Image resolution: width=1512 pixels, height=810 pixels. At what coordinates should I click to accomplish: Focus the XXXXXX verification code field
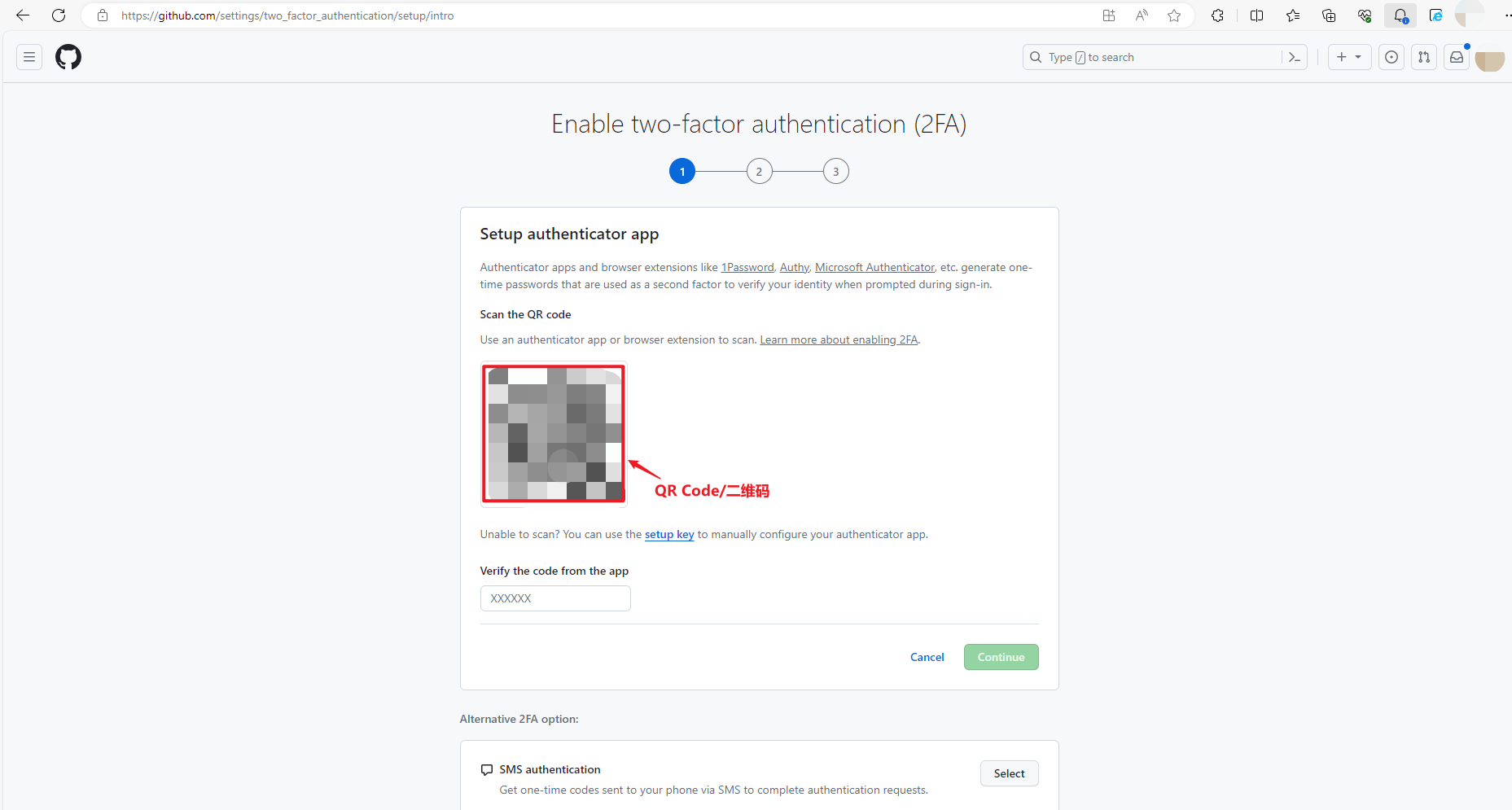coord(555,598)
